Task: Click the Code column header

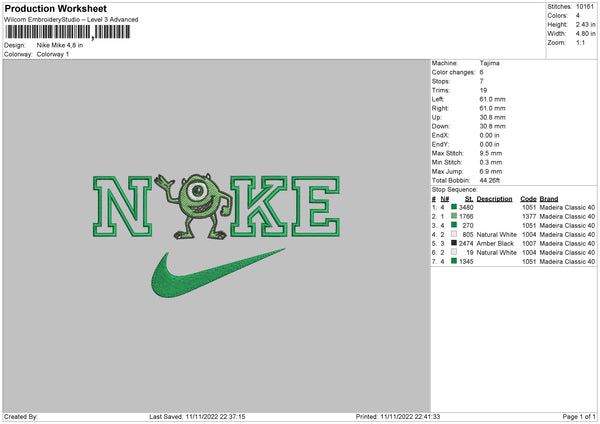Action: [x=528, y=199]
